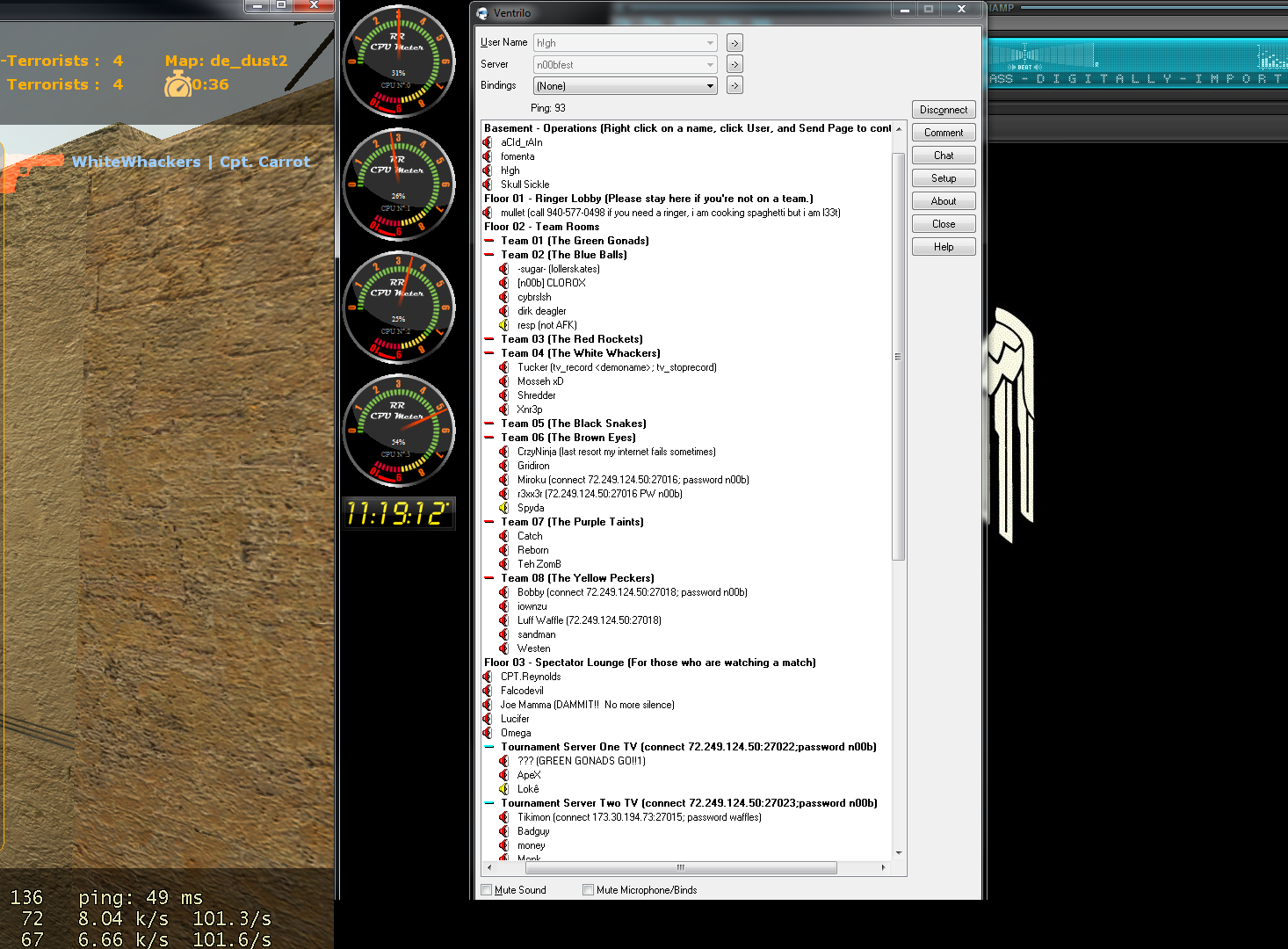Click the arrow button beside User Name
The image size is (1288, 949).
tap(734, 43)
